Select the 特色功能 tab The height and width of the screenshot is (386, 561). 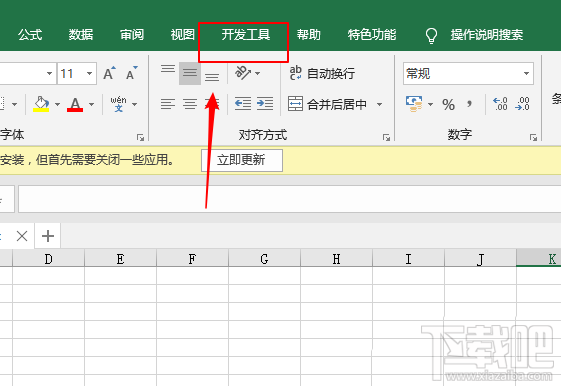click(x=372, y=35)
